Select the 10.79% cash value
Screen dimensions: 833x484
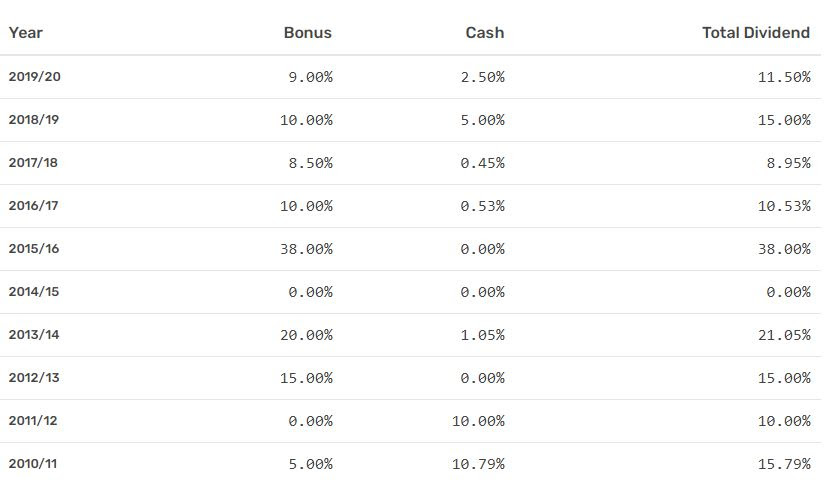[478, 464]
